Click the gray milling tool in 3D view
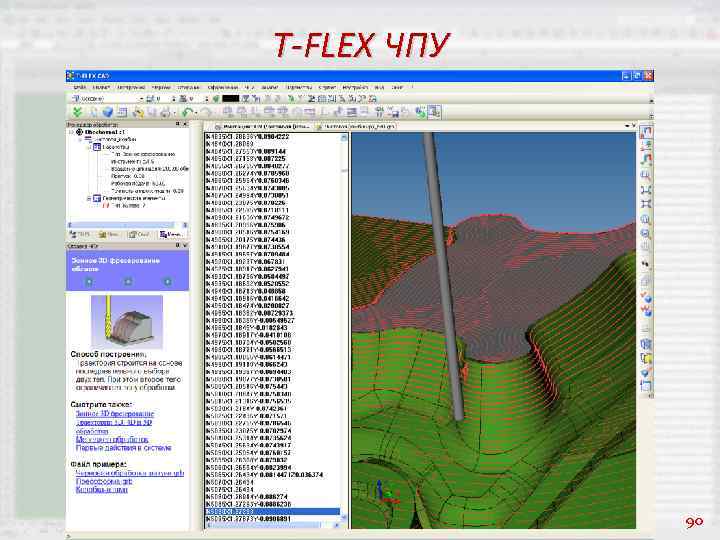720x540 pixels. click(444, 276)
